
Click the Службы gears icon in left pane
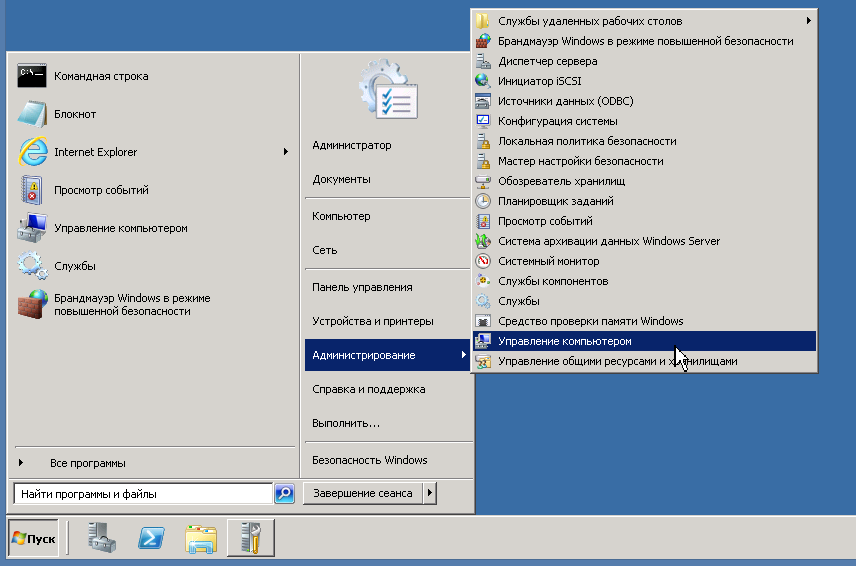(32, 266)
